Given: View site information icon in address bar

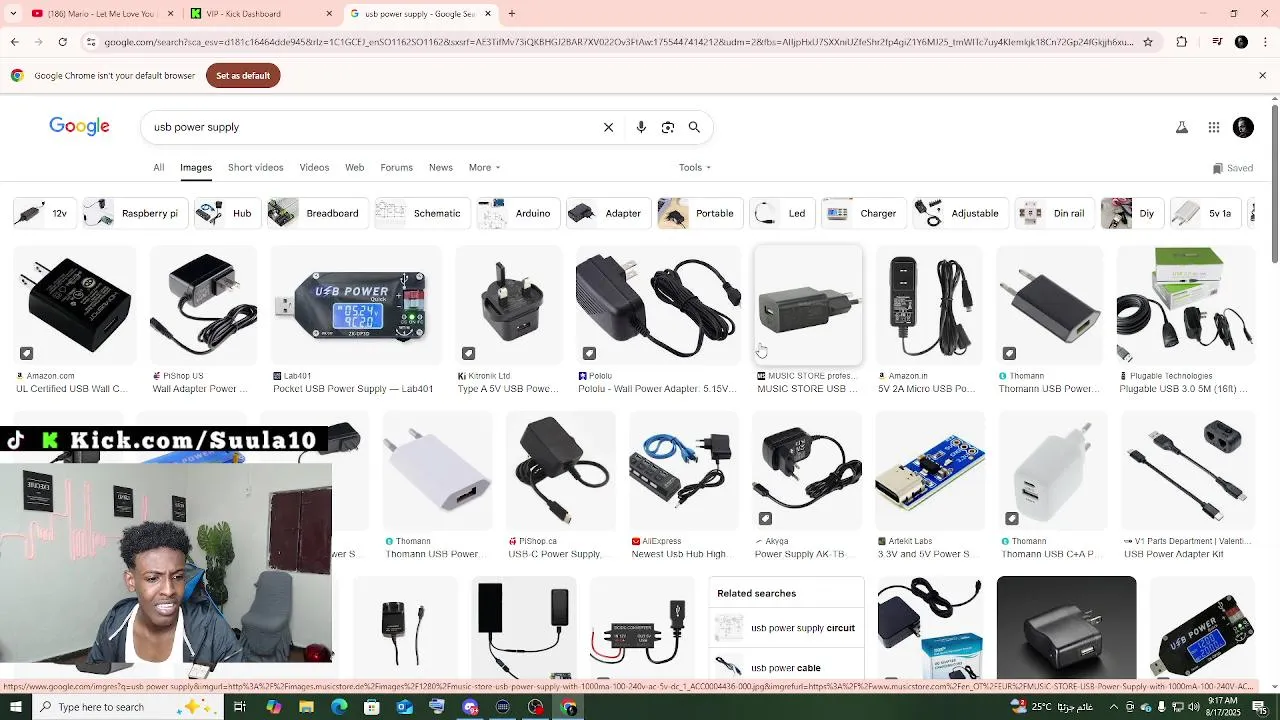Looking at the screenshot, I should (x=91, y=42).
